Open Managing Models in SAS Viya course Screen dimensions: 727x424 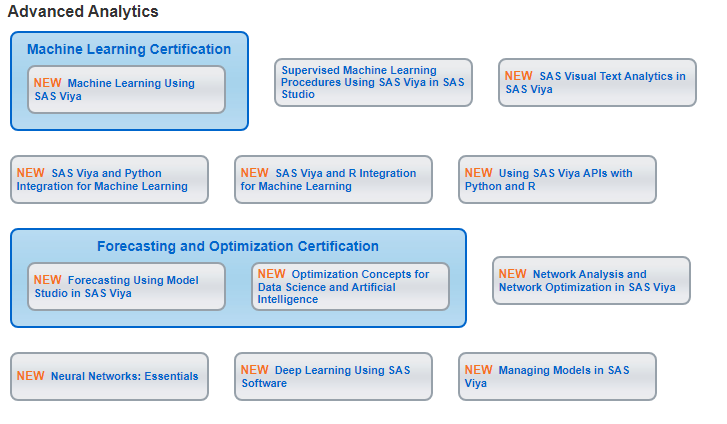[x=557, y=376]
